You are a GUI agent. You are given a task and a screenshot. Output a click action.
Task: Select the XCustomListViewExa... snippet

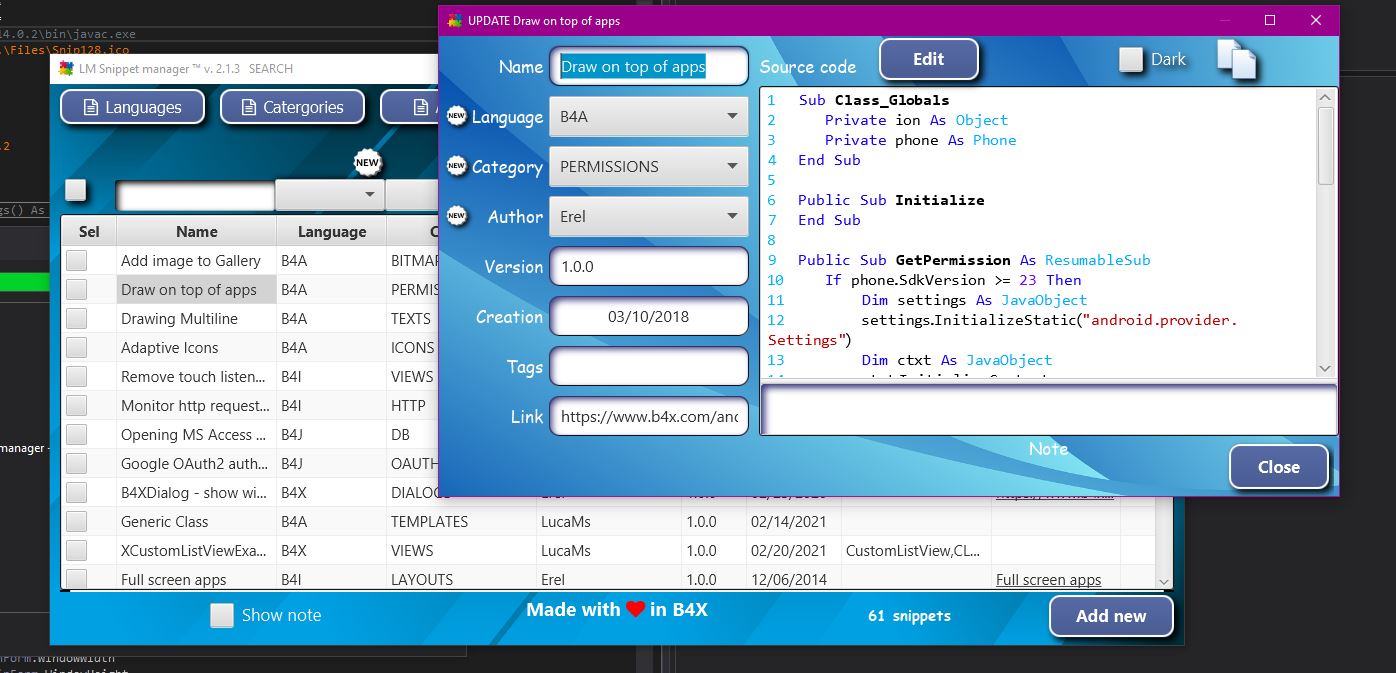click(194, 551)
